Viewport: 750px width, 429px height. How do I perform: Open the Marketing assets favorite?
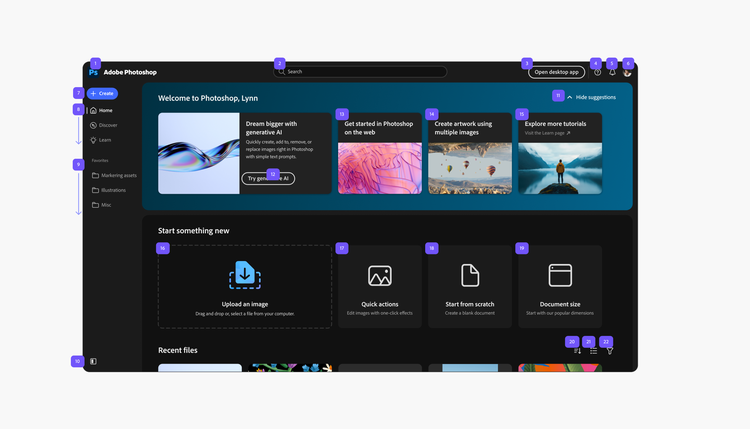coord(114,176)
